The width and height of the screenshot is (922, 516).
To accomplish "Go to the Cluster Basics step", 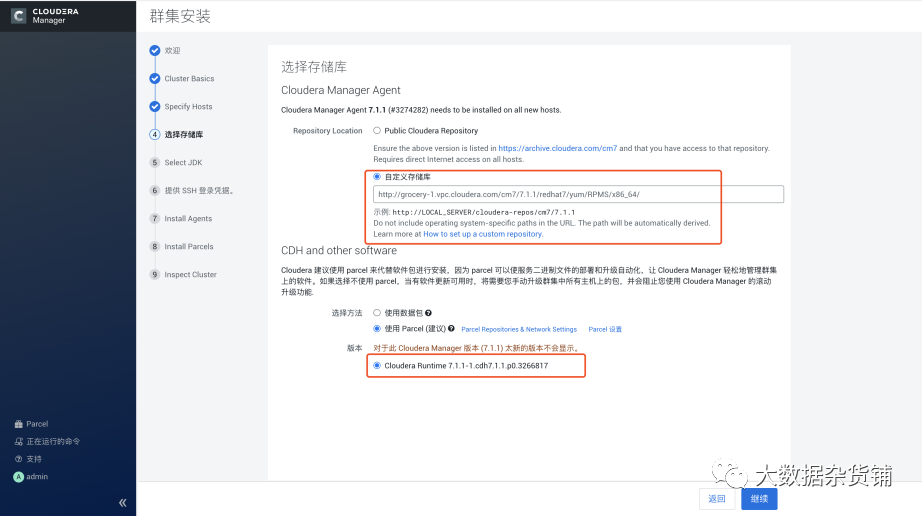I will click(x=189, y=78).
